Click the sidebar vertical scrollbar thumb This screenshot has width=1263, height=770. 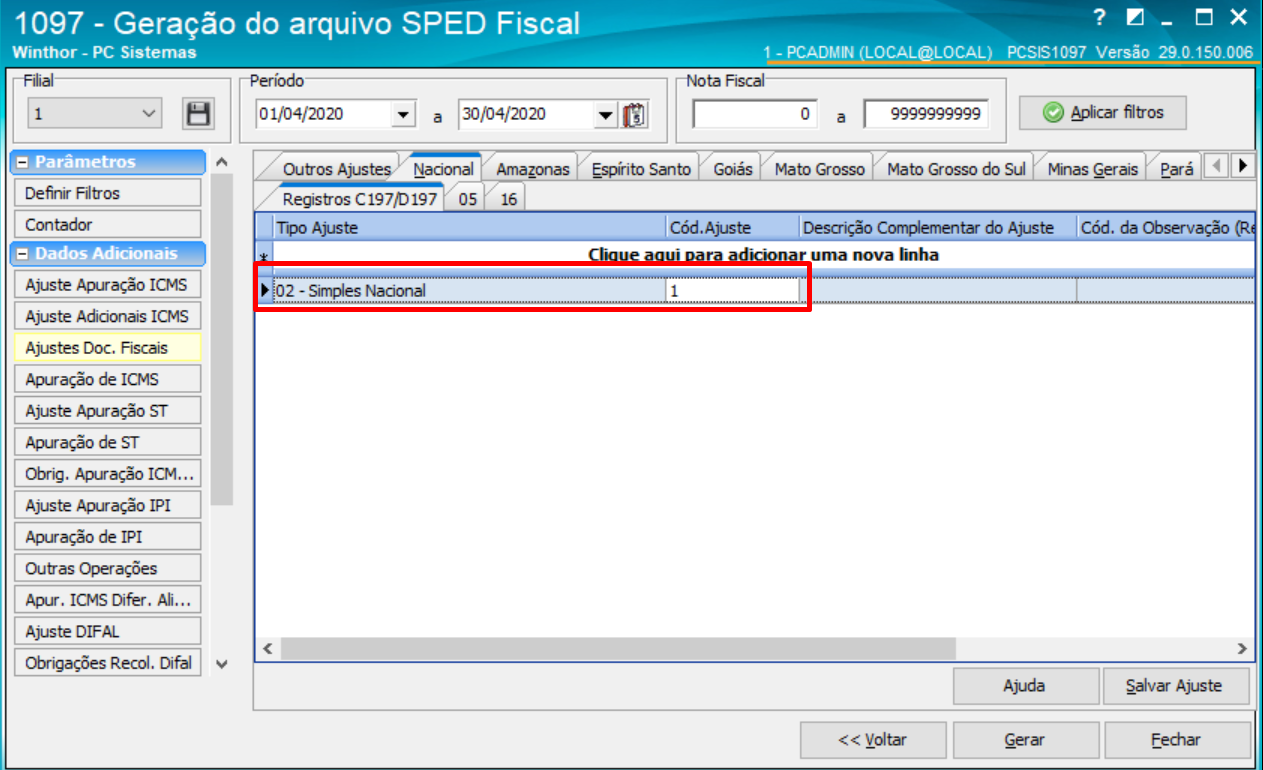tap(222, 340)
